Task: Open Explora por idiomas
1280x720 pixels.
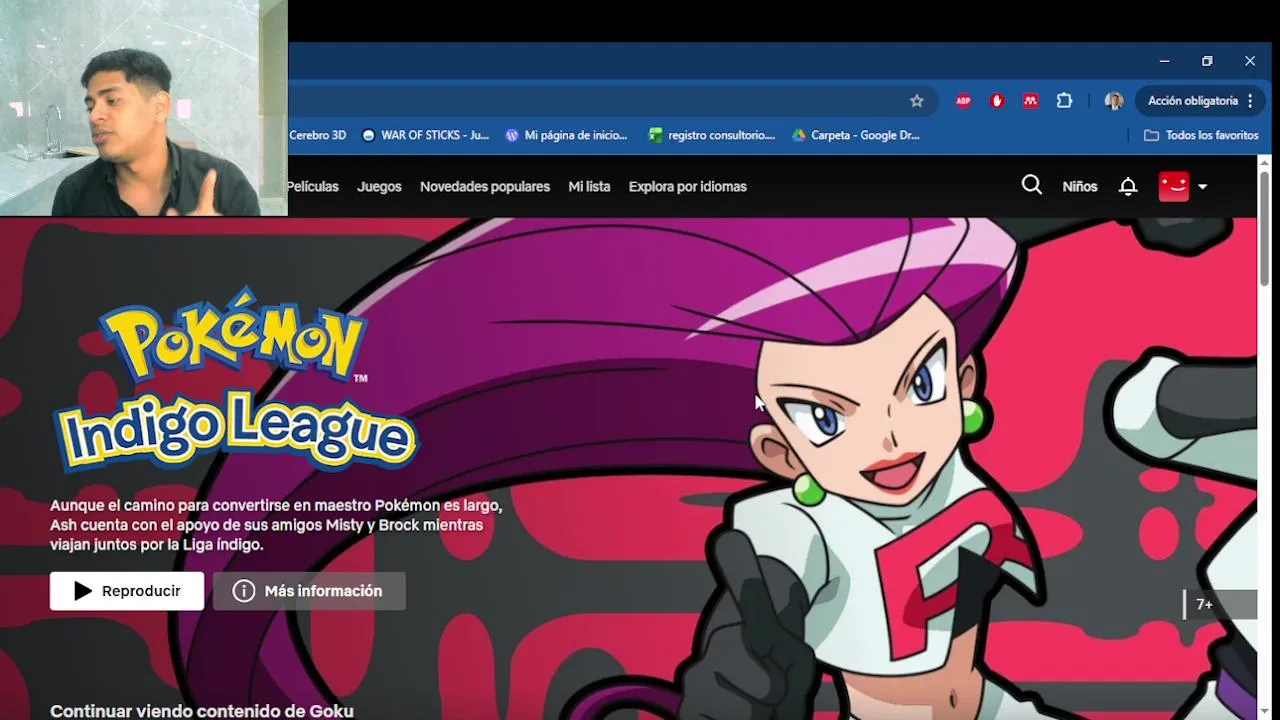Action: coord(688,187)
